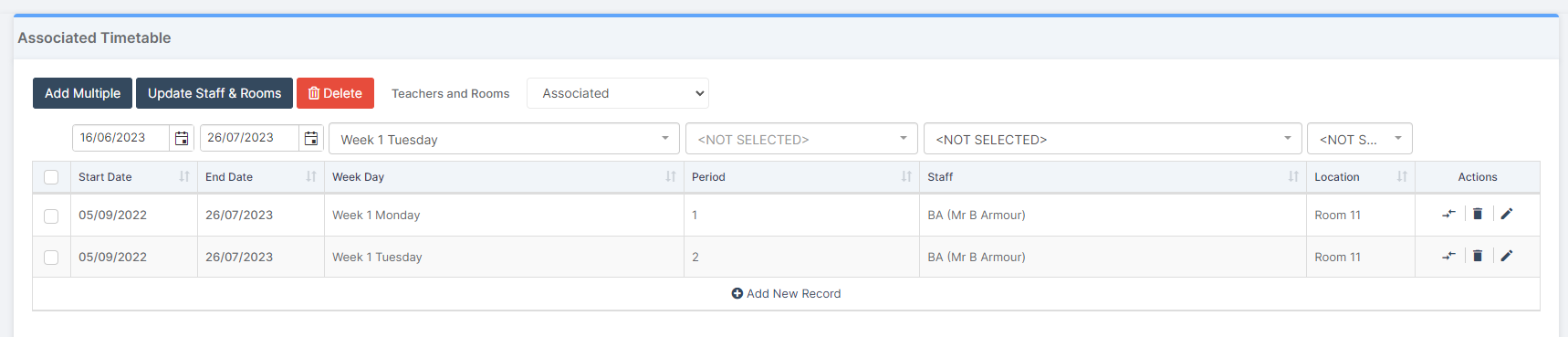The image size is (1568, 337).
Task: Tick the checkbox for Week 1 Monday row
Action: [x=51, y=216]
